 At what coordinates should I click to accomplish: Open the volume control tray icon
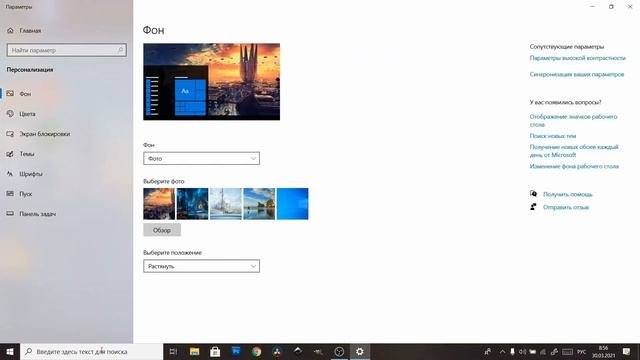[522, 352]
